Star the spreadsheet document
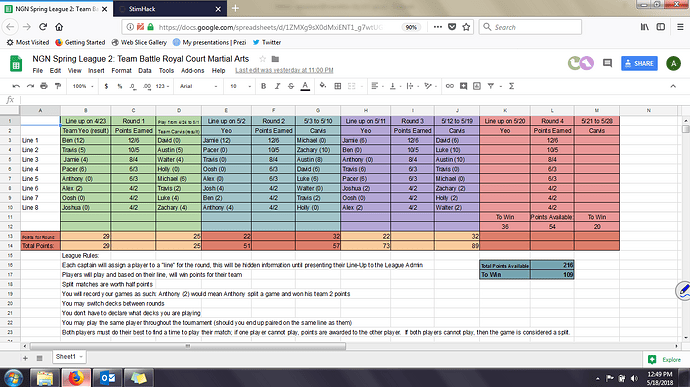 click(263, 59)
